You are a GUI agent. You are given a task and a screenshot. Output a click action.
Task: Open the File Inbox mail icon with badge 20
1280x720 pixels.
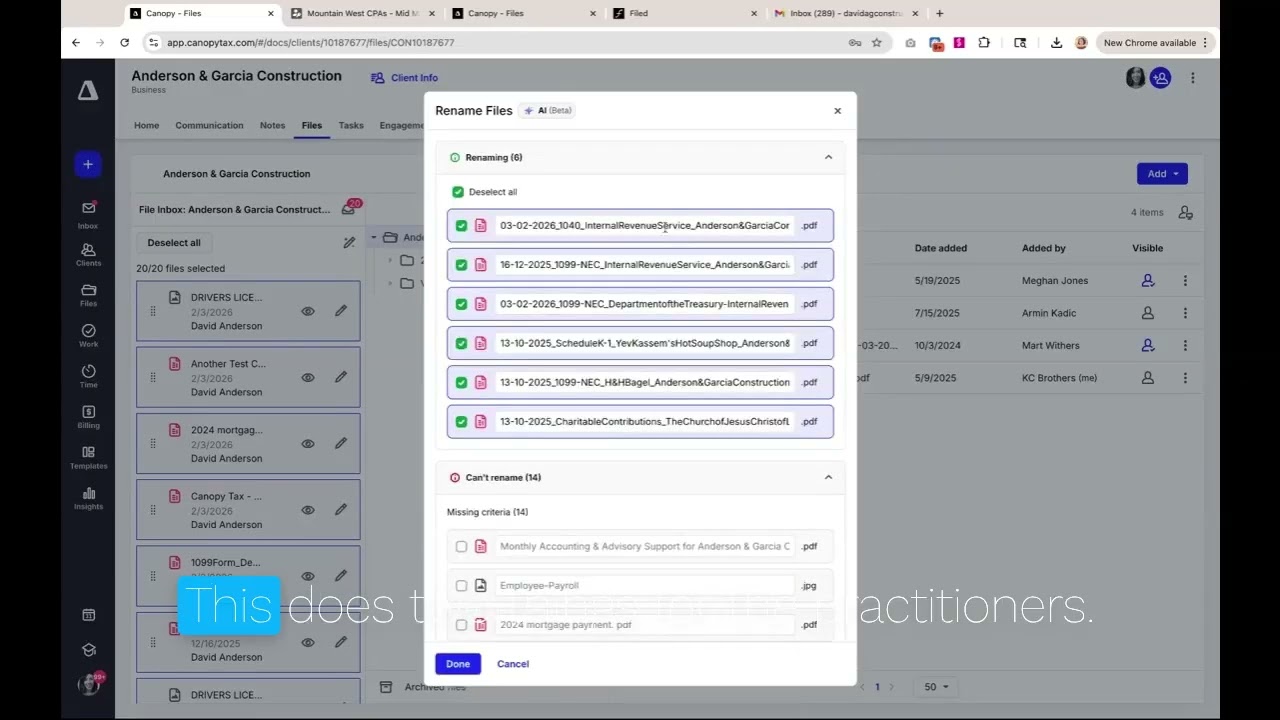click(x=348, y=209)
